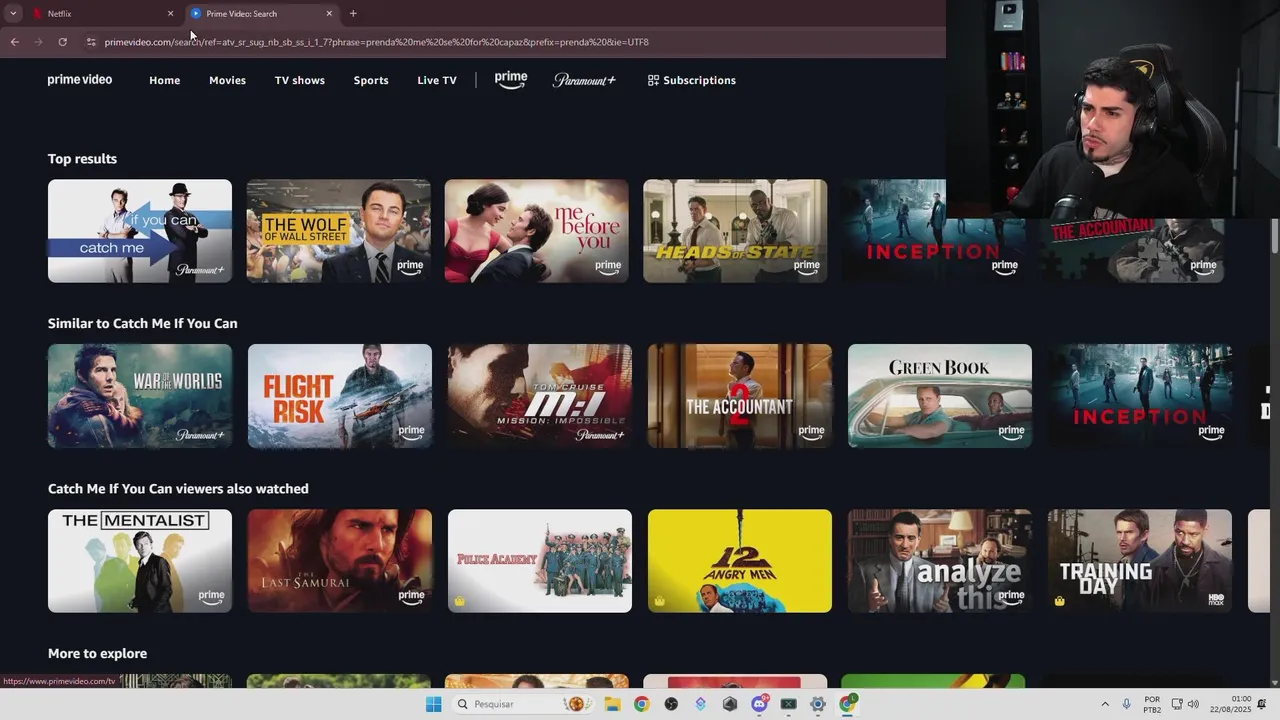The image size is (1280, 720).
Task: Open the Movies navigation item
Action: click(227, 80)
